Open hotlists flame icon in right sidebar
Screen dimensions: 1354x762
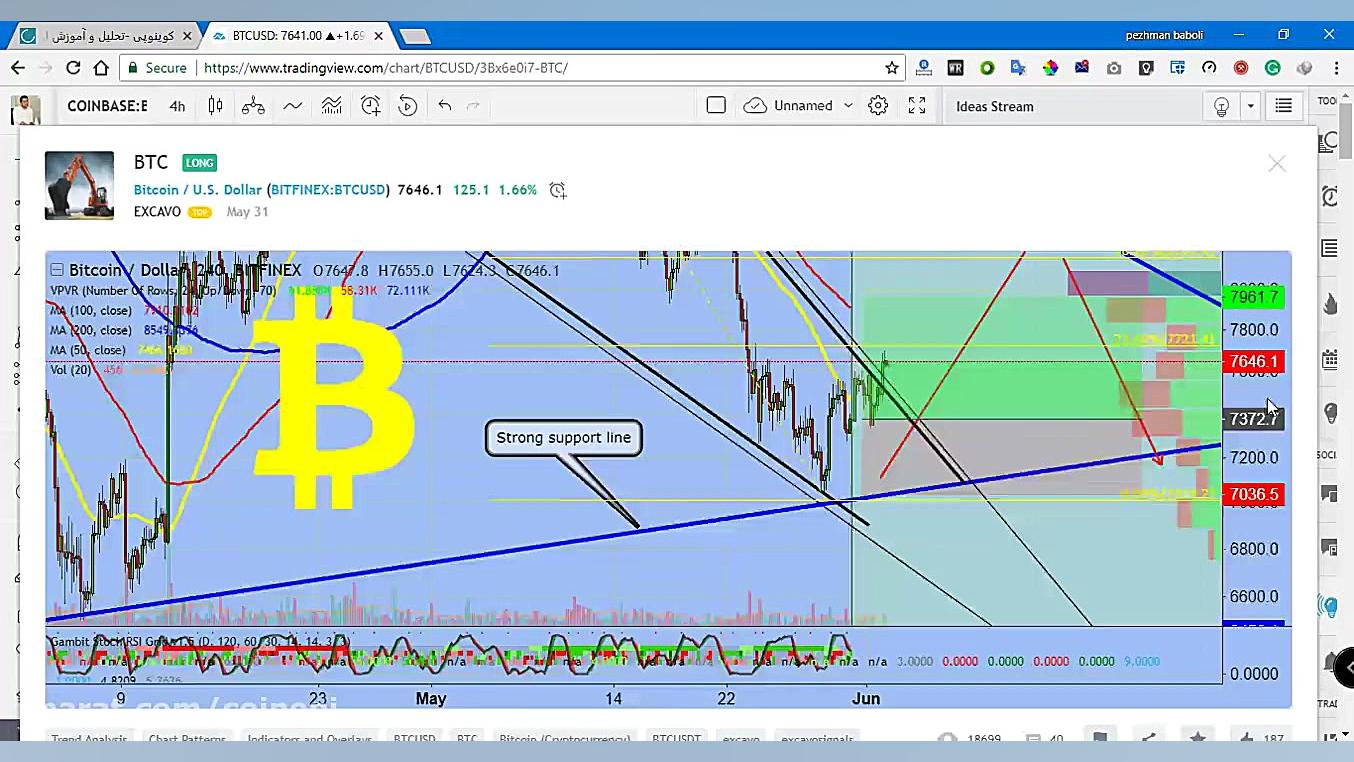(1330, 303)
